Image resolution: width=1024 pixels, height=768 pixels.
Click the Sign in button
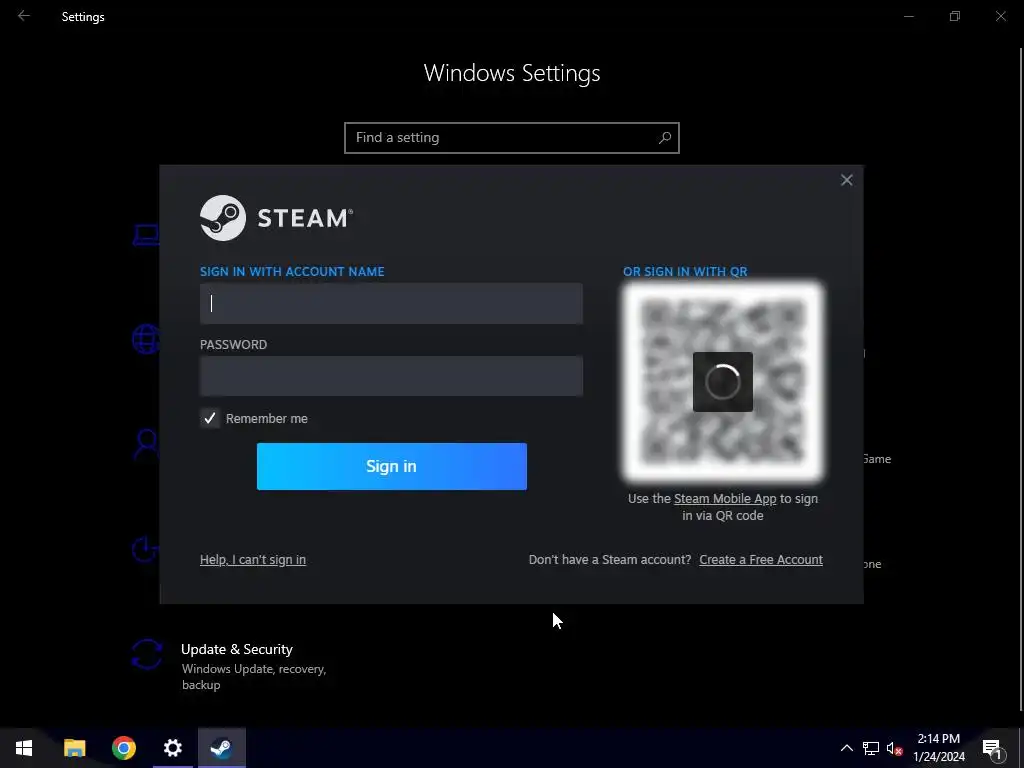pyautogui.click(x=392, y=466)
